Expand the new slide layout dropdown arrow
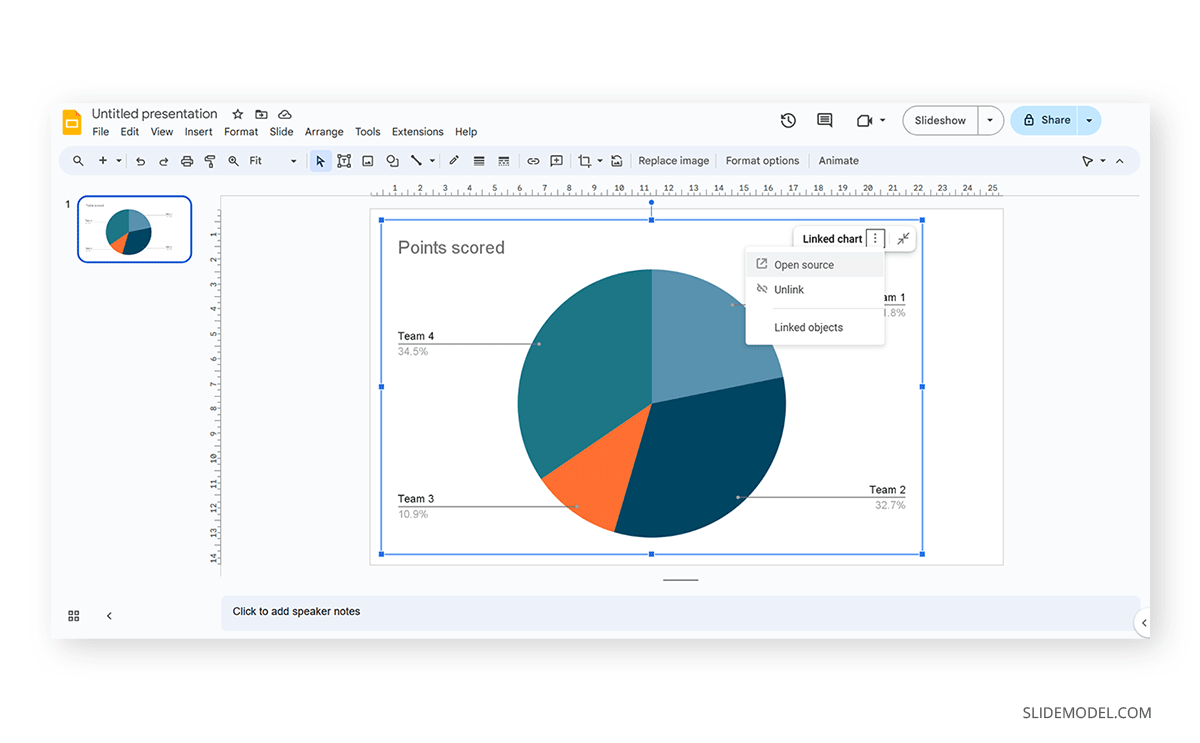 coord(119,161)
